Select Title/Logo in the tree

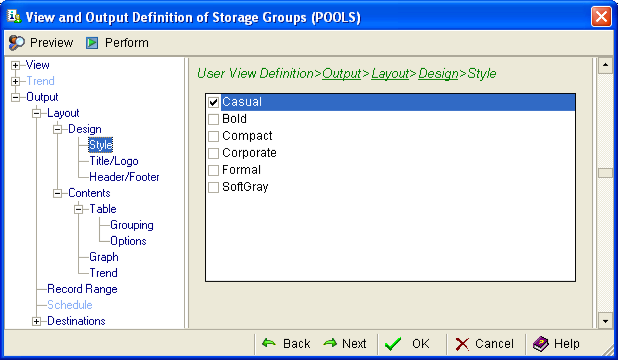pyautogui.click(x=114, y=161)
